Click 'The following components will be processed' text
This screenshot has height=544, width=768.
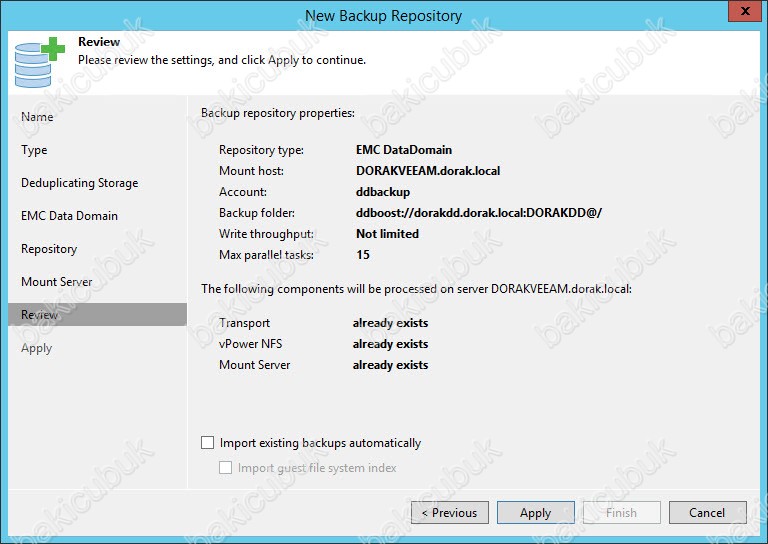pos(416,289)
